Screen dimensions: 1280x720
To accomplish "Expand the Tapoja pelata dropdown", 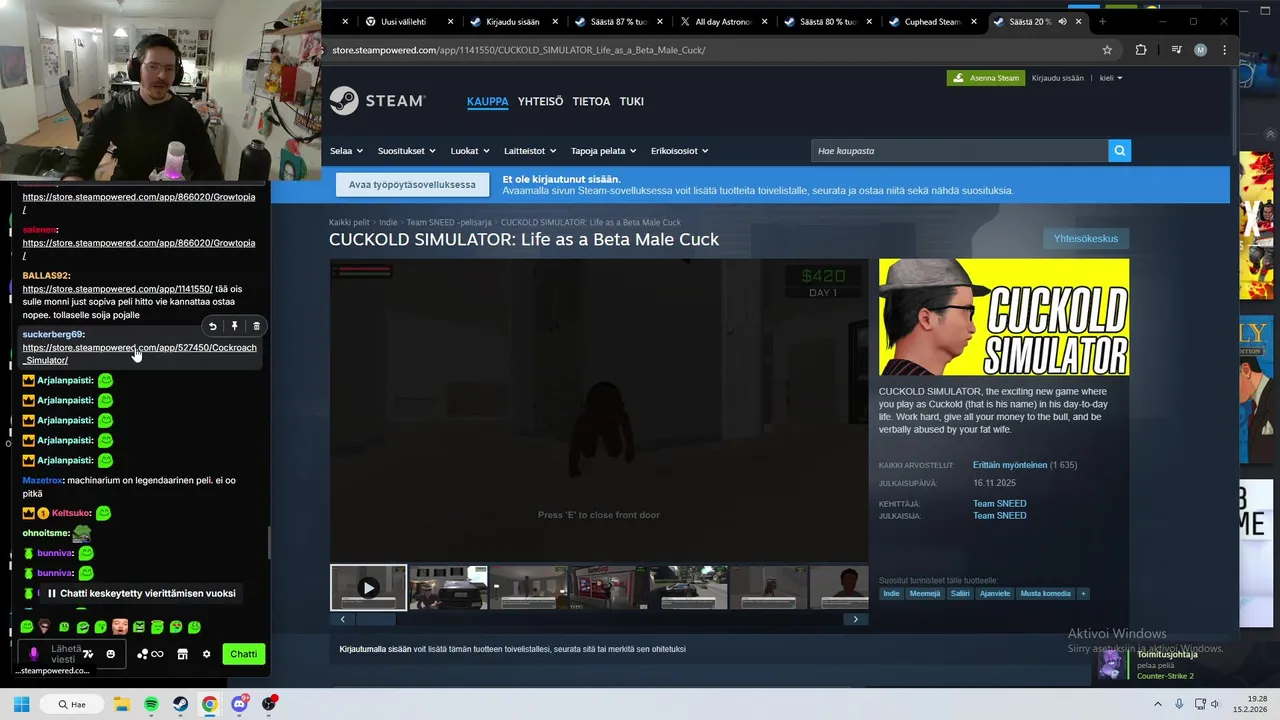I will pos(603,151).
